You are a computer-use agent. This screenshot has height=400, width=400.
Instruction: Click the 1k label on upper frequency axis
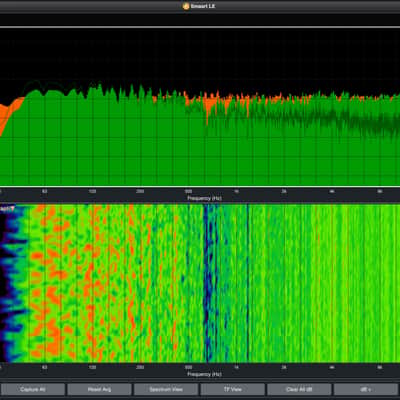tap(236, 192)
